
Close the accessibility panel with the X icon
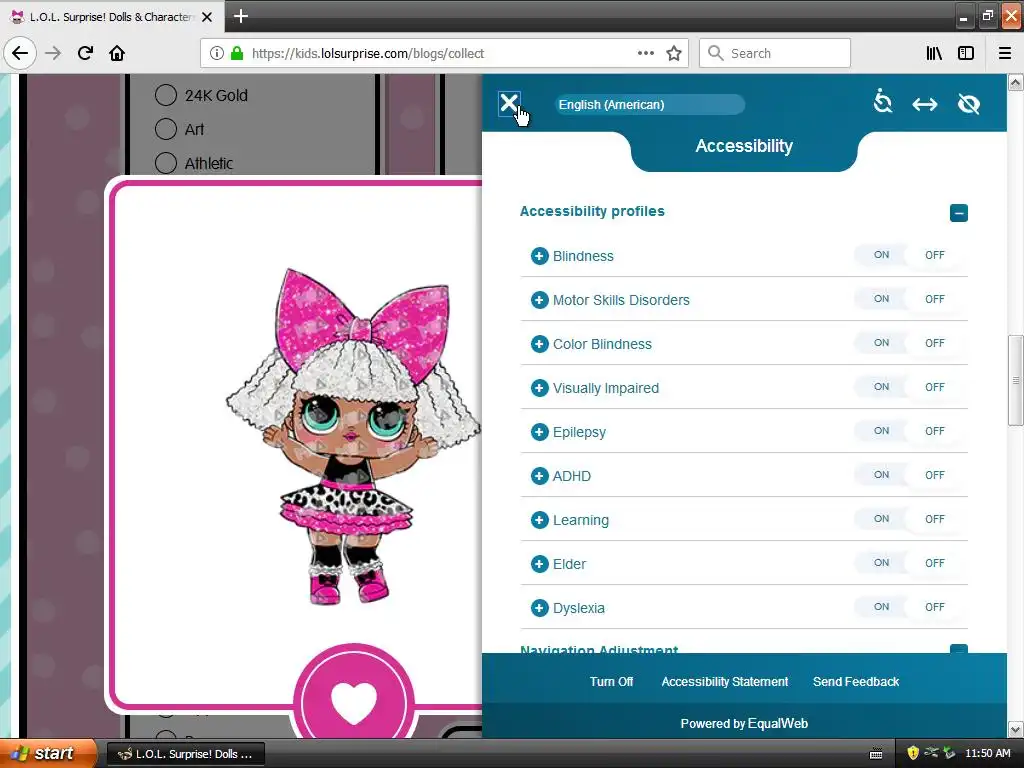point(509,103)
